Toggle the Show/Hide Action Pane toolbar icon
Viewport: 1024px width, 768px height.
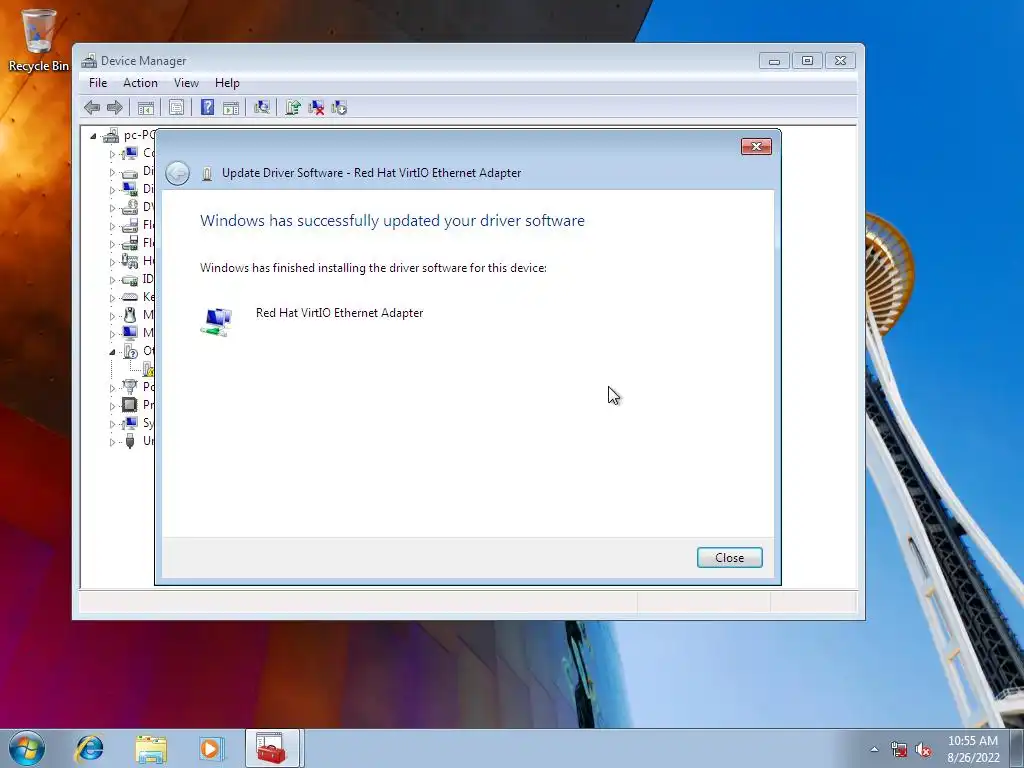[231, 108]
